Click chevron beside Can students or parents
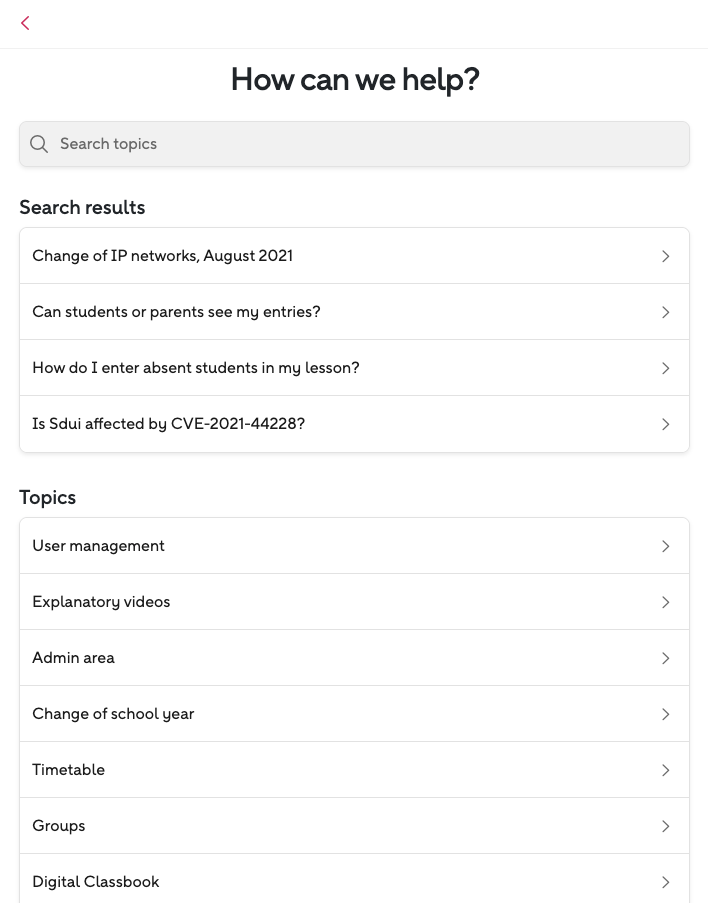 (x=666, y=312)
